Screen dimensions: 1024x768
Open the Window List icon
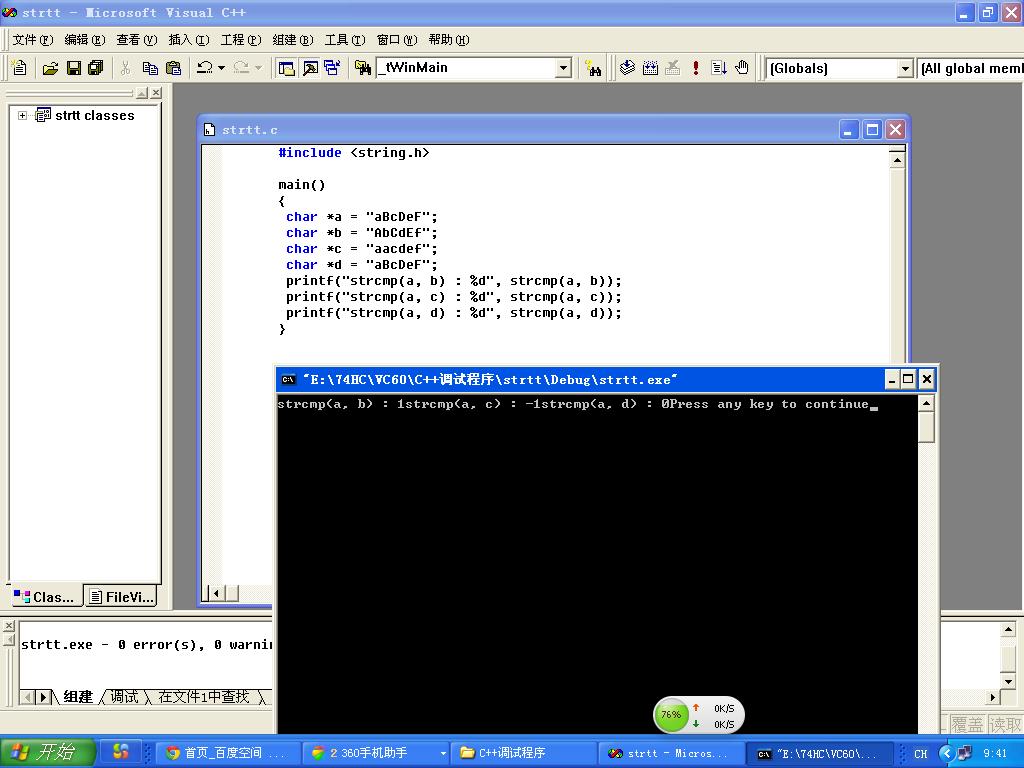(x=332, y=67)
